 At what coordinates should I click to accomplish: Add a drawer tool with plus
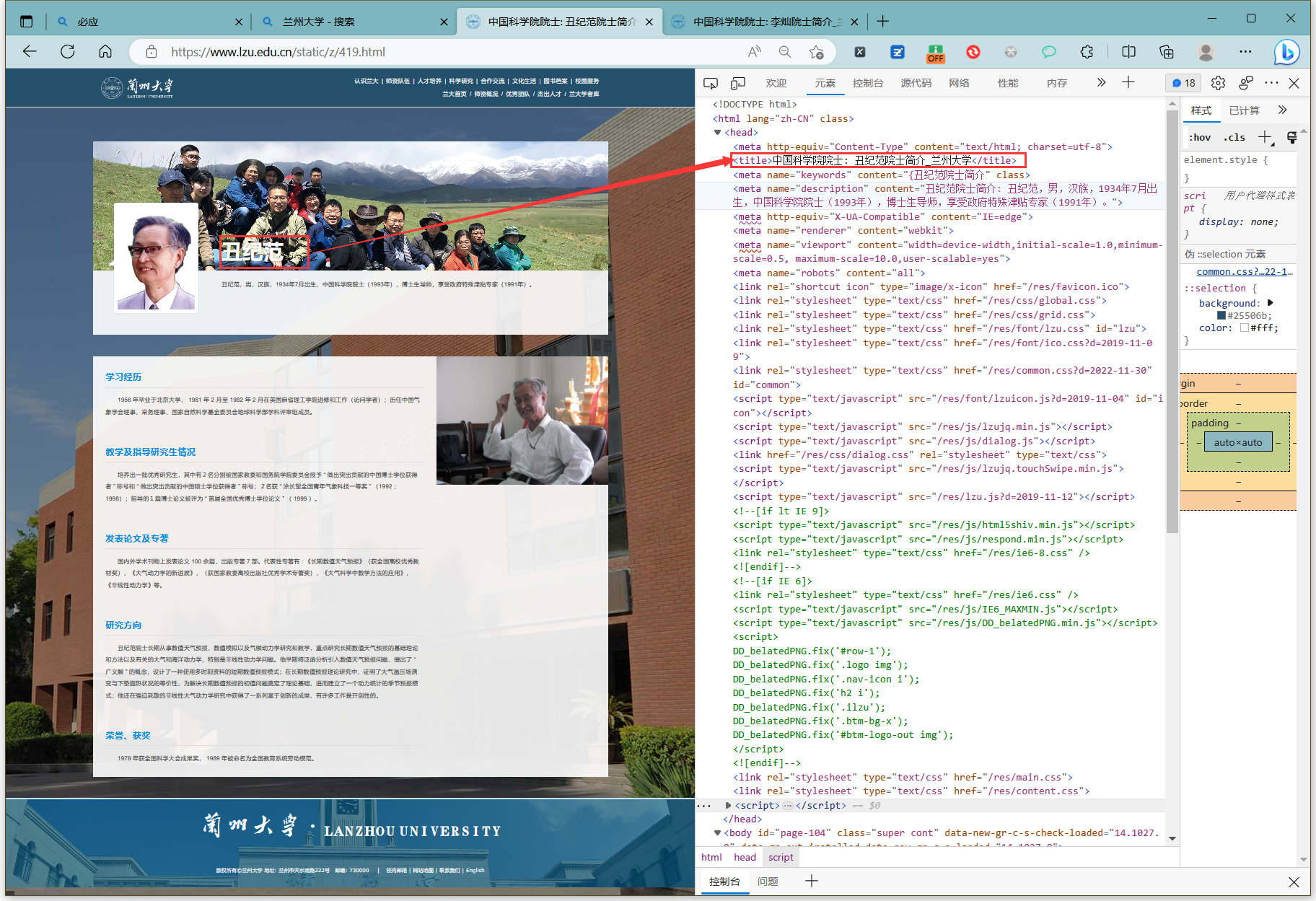coord(812,881)
